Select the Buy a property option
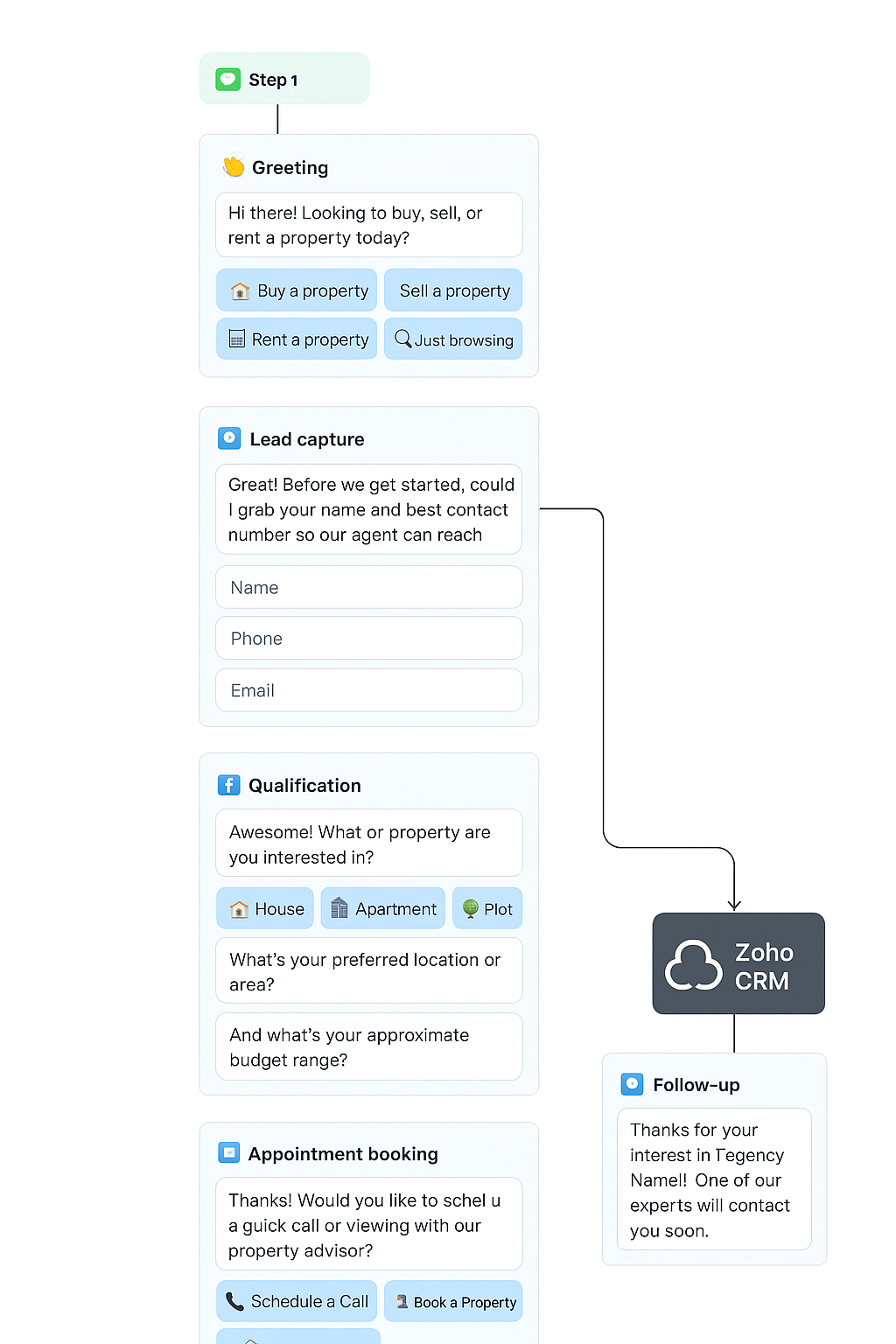The width and height of the screenshot is (896, 1344). [296, 290]
